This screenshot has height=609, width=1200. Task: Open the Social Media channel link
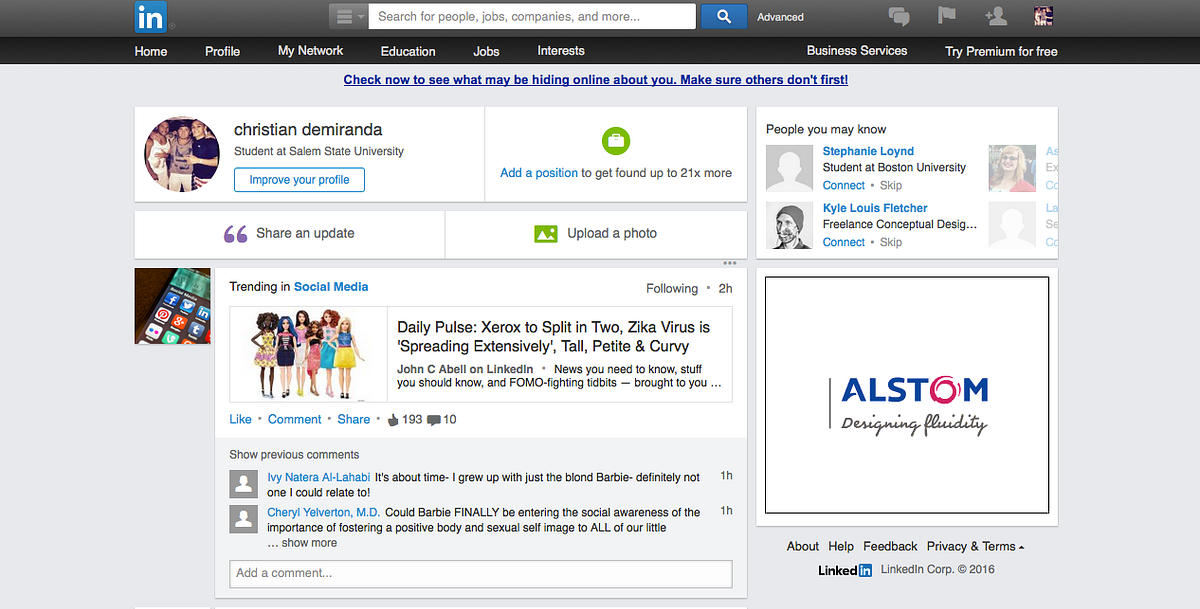(331, 287)
